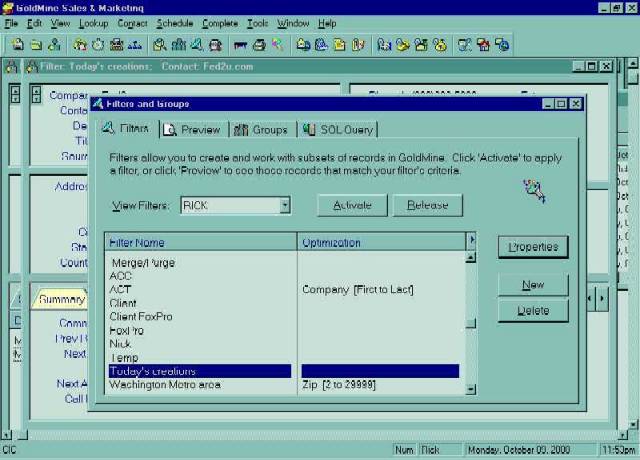Click the Filter Name column header
Viewport: 640px width, 460px height.
(x=201, y=242)
